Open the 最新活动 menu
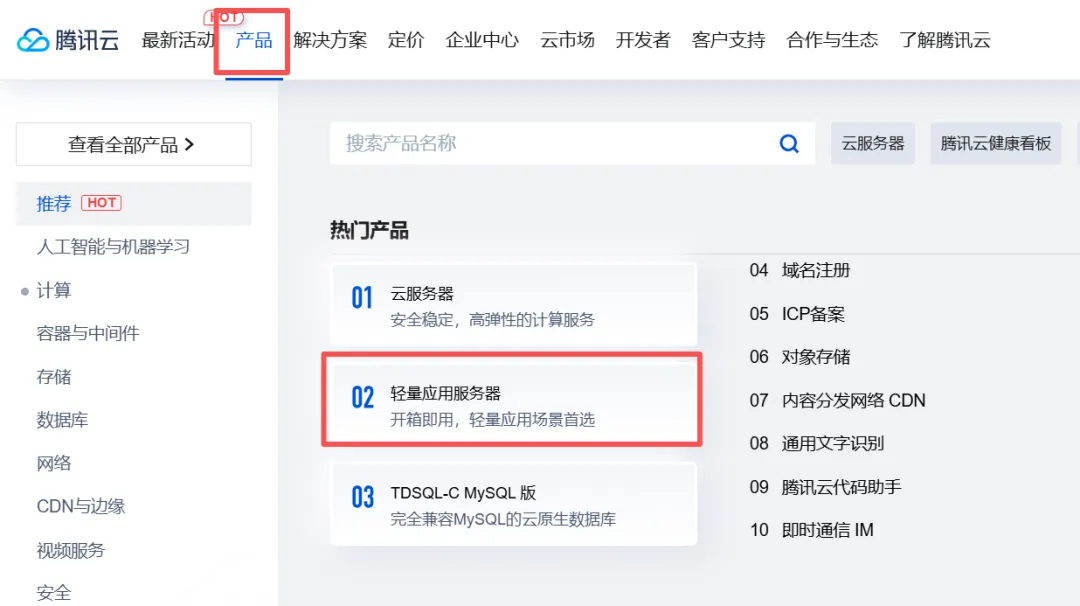 point(178,40)
